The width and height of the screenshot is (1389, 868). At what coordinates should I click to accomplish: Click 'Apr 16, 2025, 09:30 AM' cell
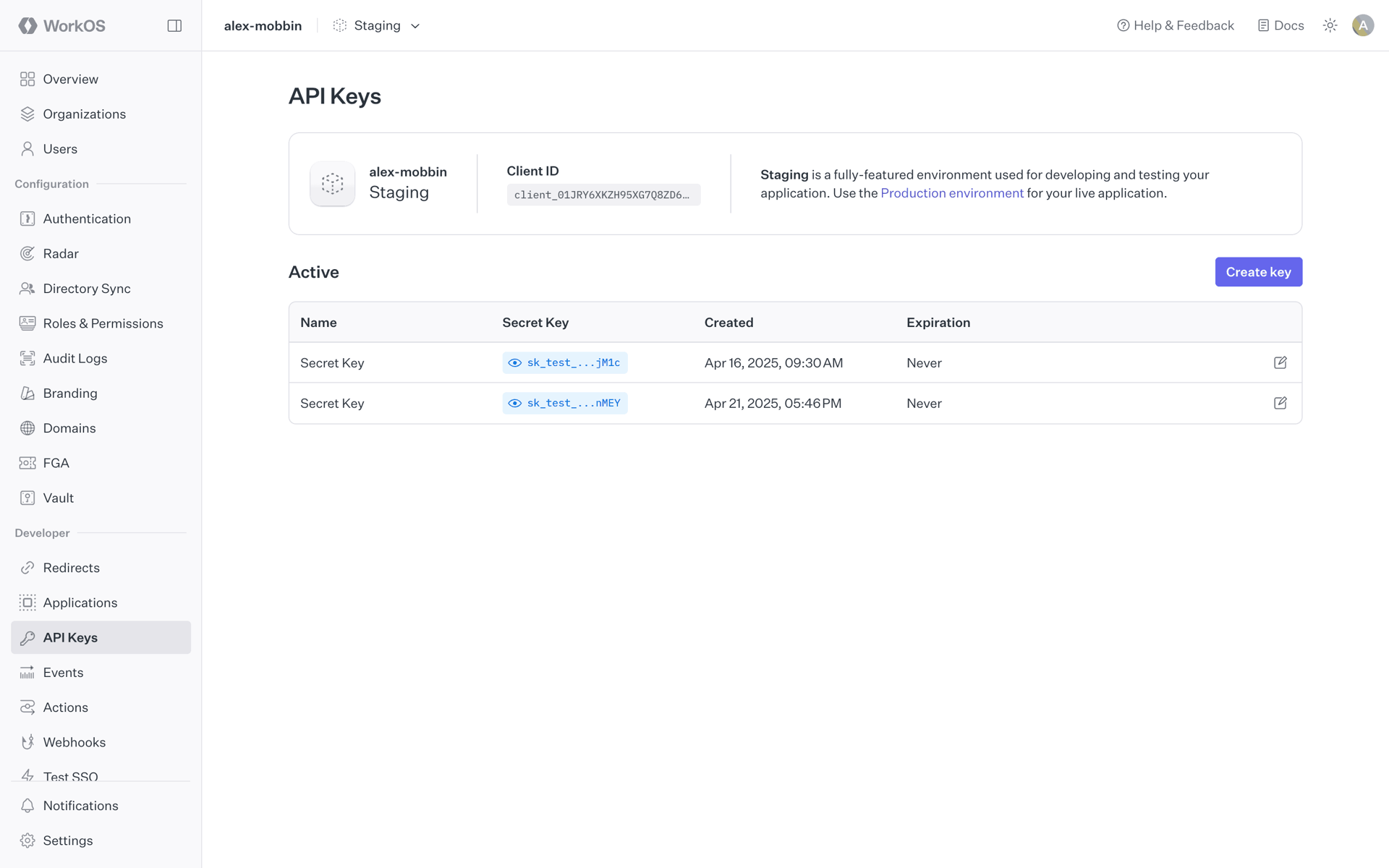point(773,362)
